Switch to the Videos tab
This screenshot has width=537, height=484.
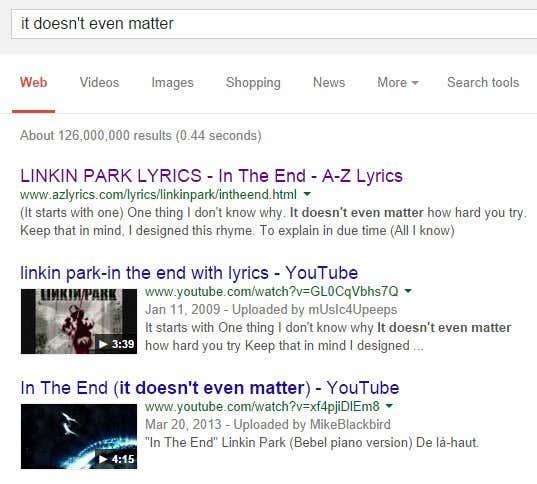tap(99, 83)
